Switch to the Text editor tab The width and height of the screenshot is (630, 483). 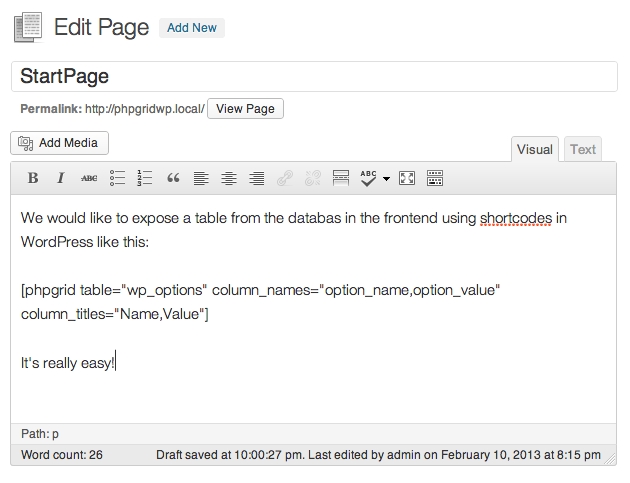(583, 150)
